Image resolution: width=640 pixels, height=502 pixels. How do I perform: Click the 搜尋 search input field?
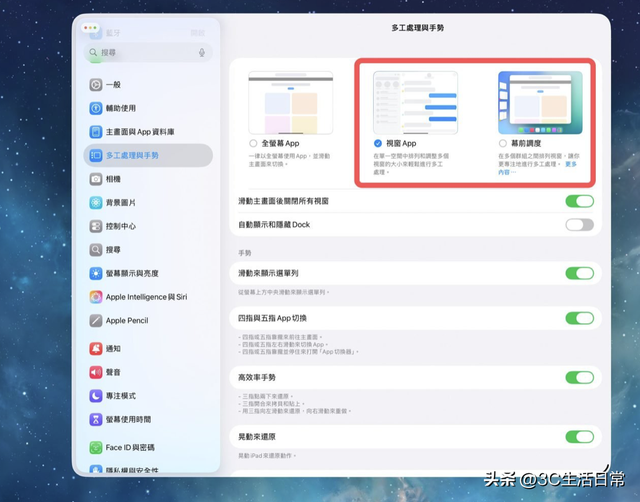[x=148, y=53]
